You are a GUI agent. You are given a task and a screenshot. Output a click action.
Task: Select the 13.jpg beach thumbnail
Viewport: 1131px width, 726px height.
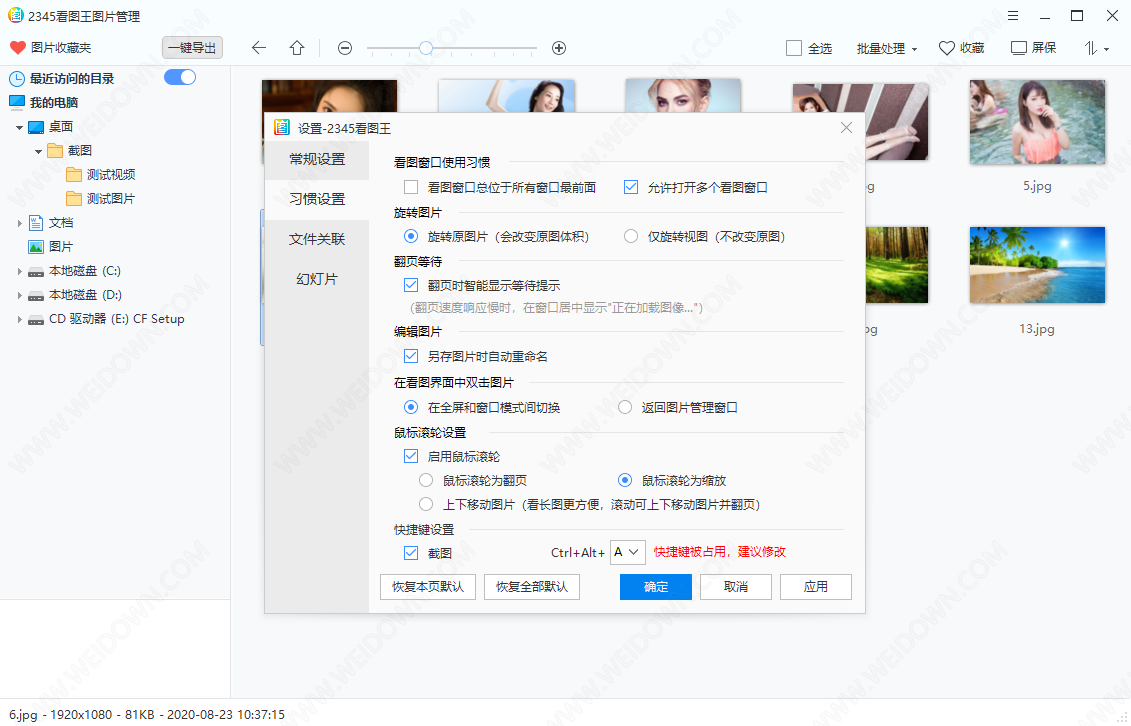1037,265
